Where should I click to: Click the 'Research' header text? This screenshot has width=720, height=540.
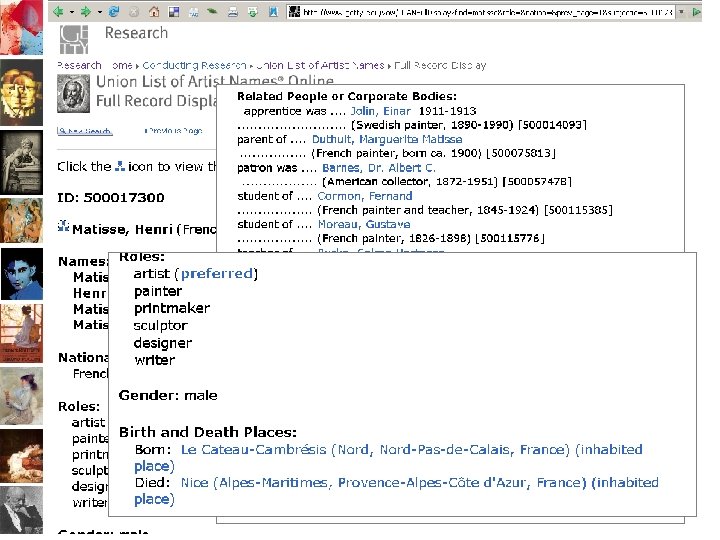click(136, 33)
